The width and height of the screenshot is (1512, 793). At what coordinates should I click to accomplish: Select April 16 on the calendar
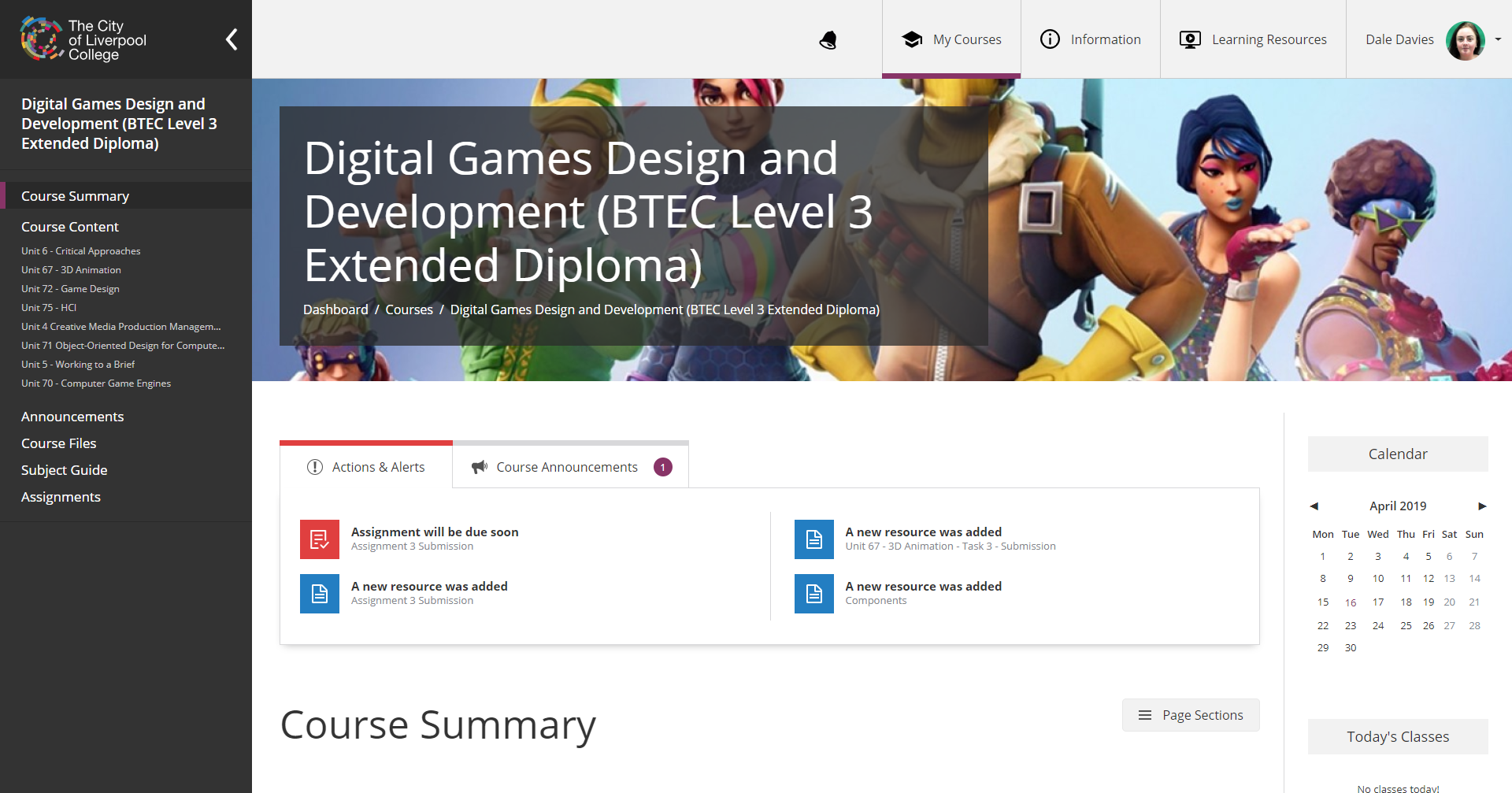[x=1351, y=602]
